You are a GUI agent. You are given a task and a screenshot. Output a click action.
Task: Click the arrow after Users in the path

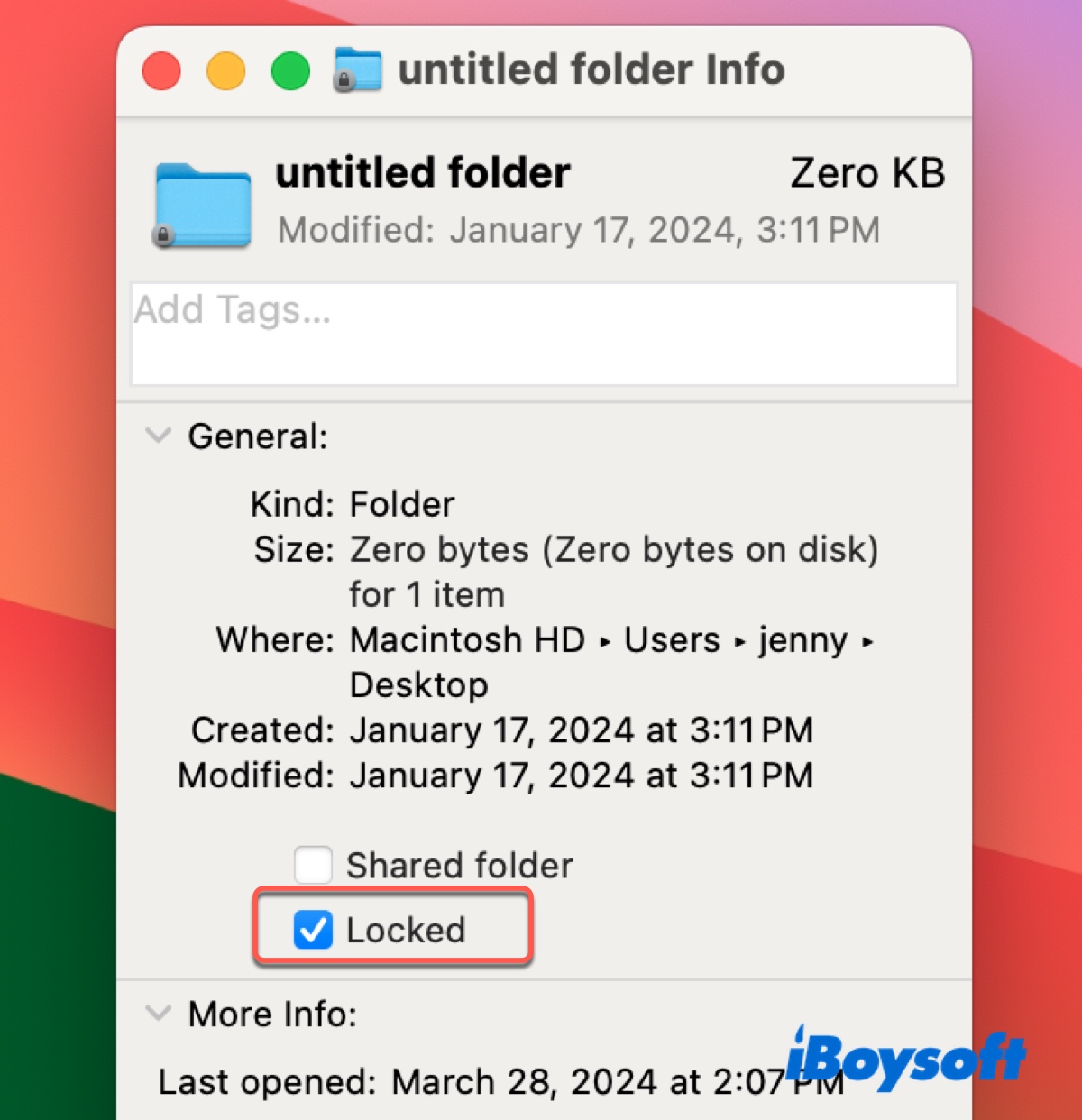click(739, 642)
